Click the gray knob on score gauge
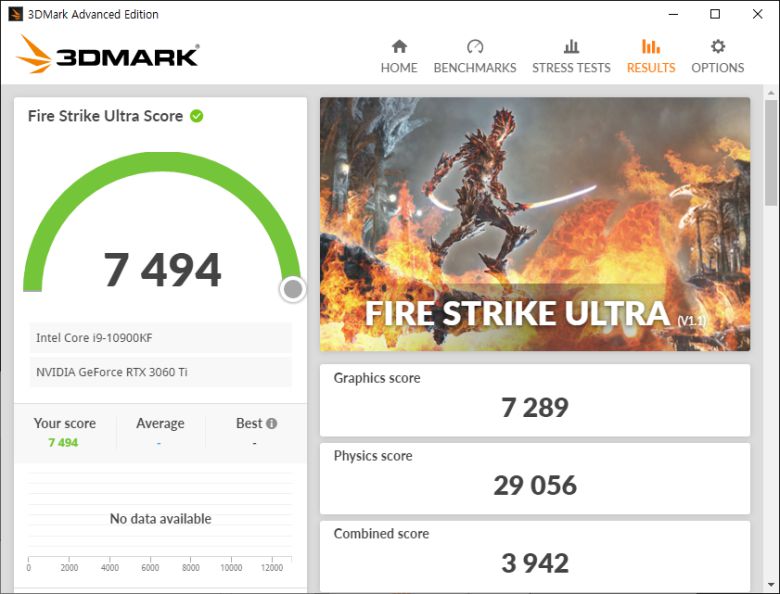The width and height of the screenshot is (780, 594). click(293, 289)
